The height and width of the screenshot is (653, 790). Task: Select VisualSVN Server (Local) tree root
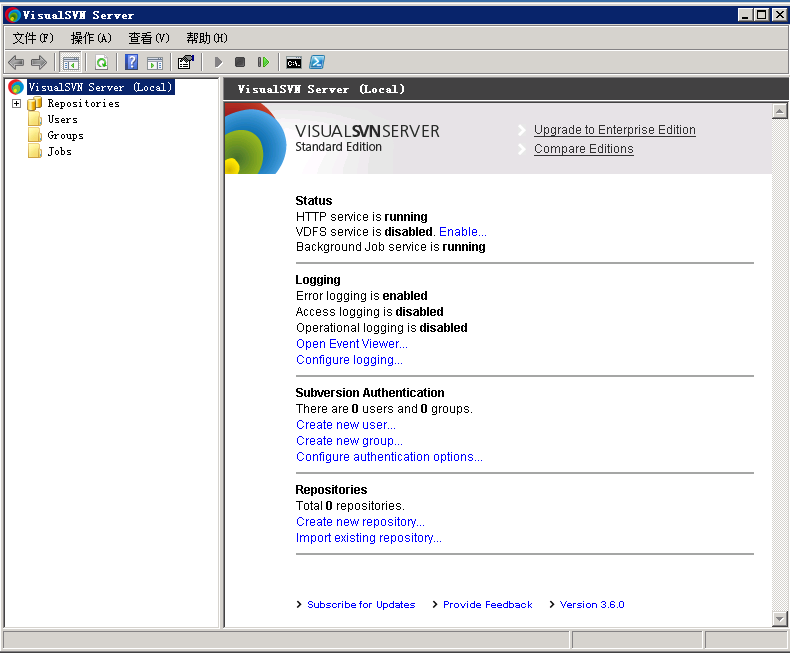pos(100,87)
